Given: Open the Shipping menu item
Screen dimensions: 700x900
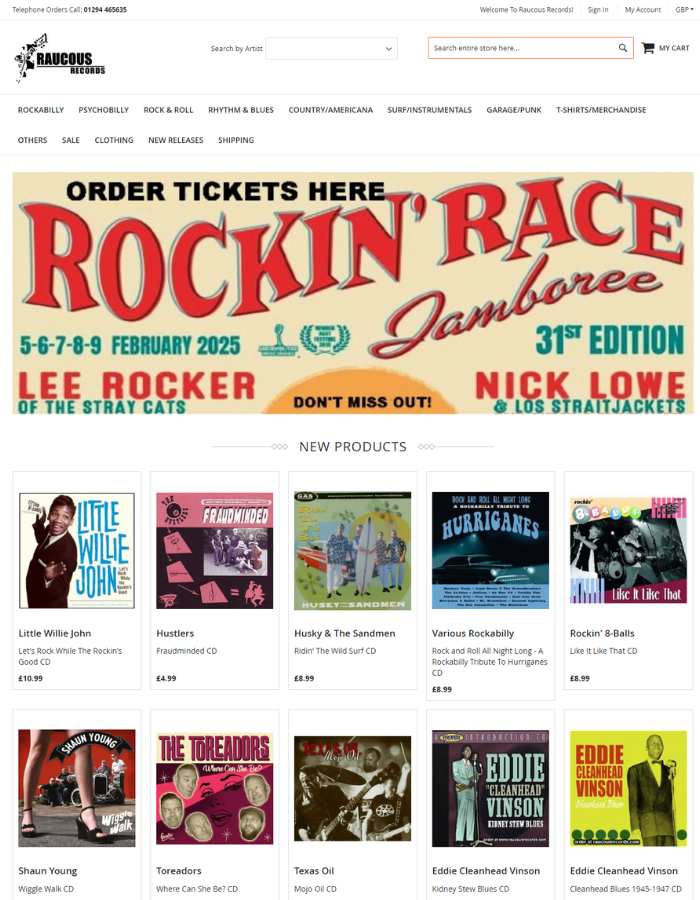Looking at the screenshot, I should point(236,140).
